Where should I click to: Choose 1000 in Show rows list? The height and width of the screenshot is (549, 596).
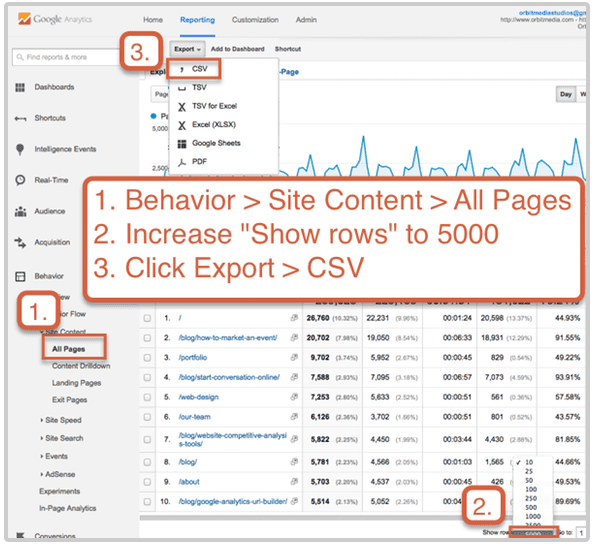tap(533, 517)
